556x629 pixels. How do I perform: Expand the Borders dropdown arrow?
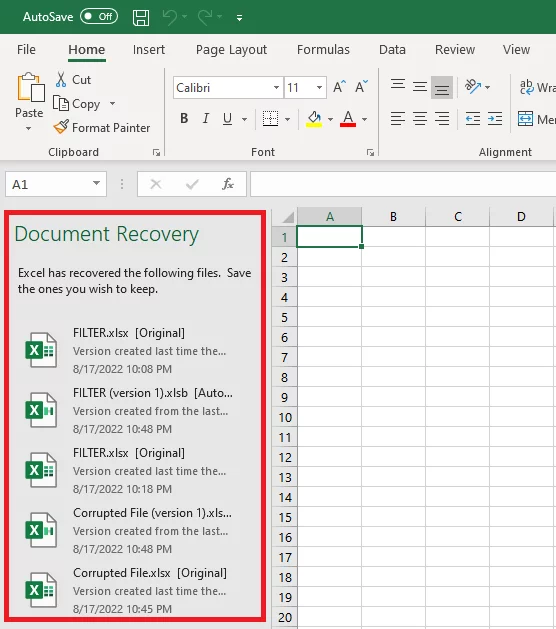pos(287,119)
